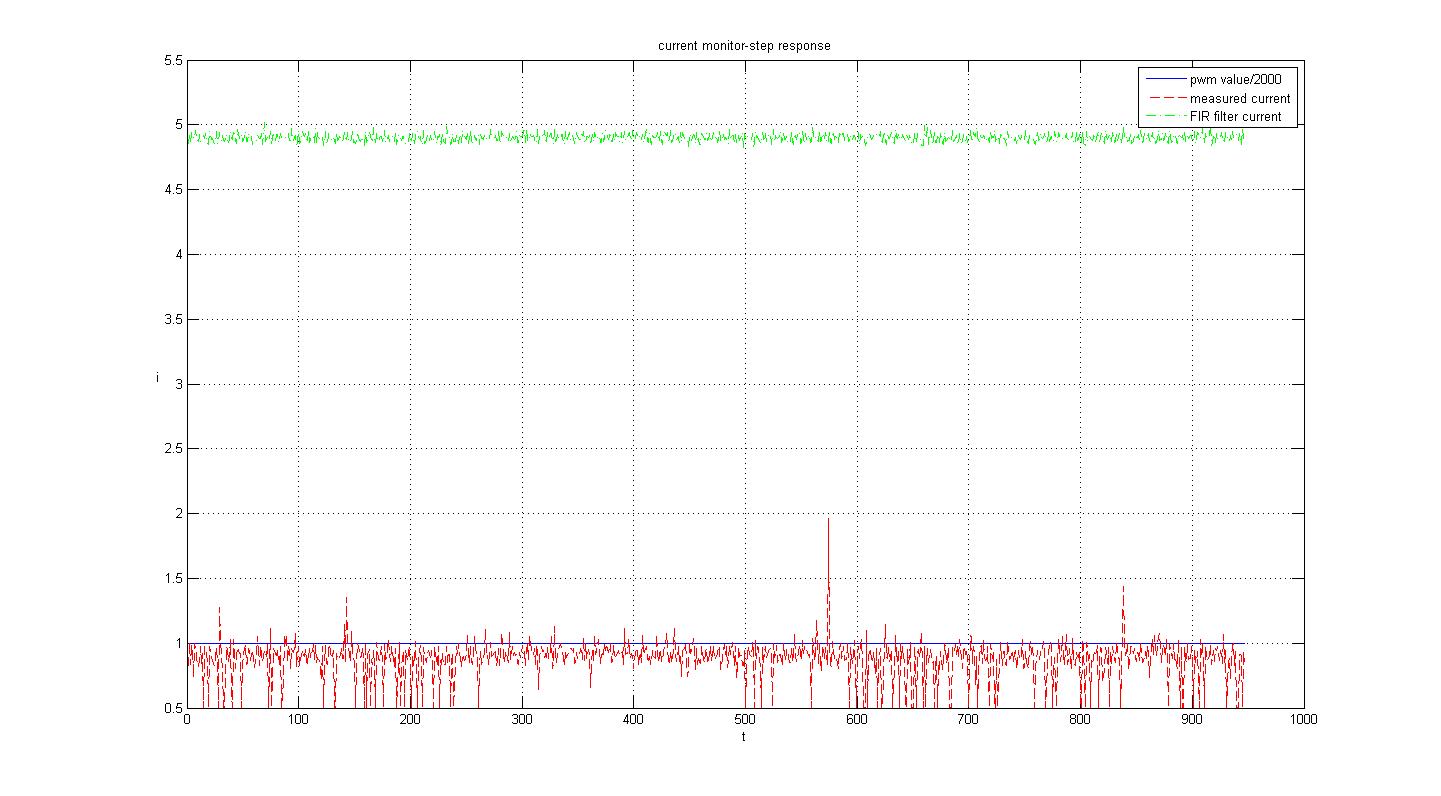Click the blue line sample in the legend
1441x796 pixels.
pyautogui.click(x=1164, y=80)
